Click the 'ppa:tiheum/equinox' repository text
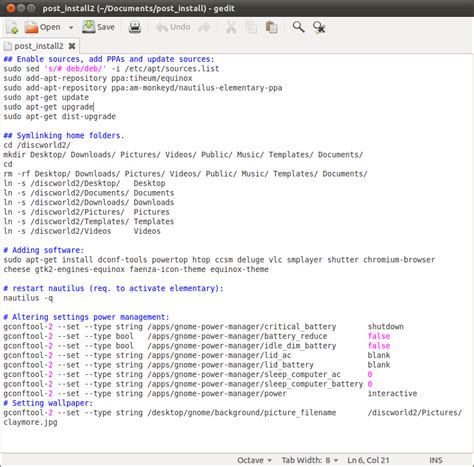The image size is (474, 467). click(x=152, y=78)
